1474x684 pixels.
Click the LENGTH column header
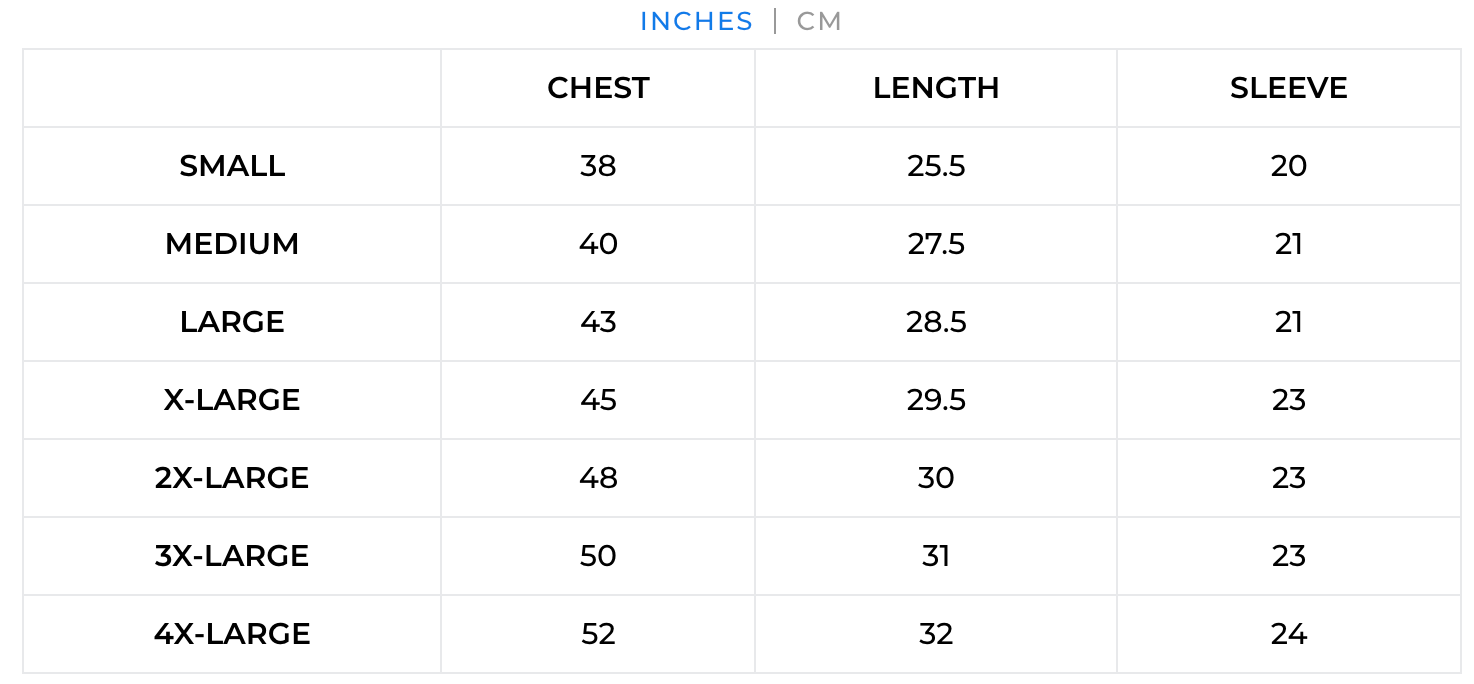click(x=936, y=88)
